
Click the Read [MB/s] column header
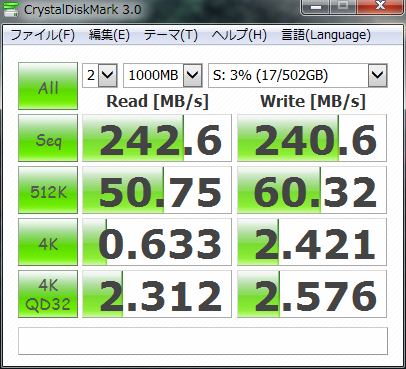coord(157,101)
